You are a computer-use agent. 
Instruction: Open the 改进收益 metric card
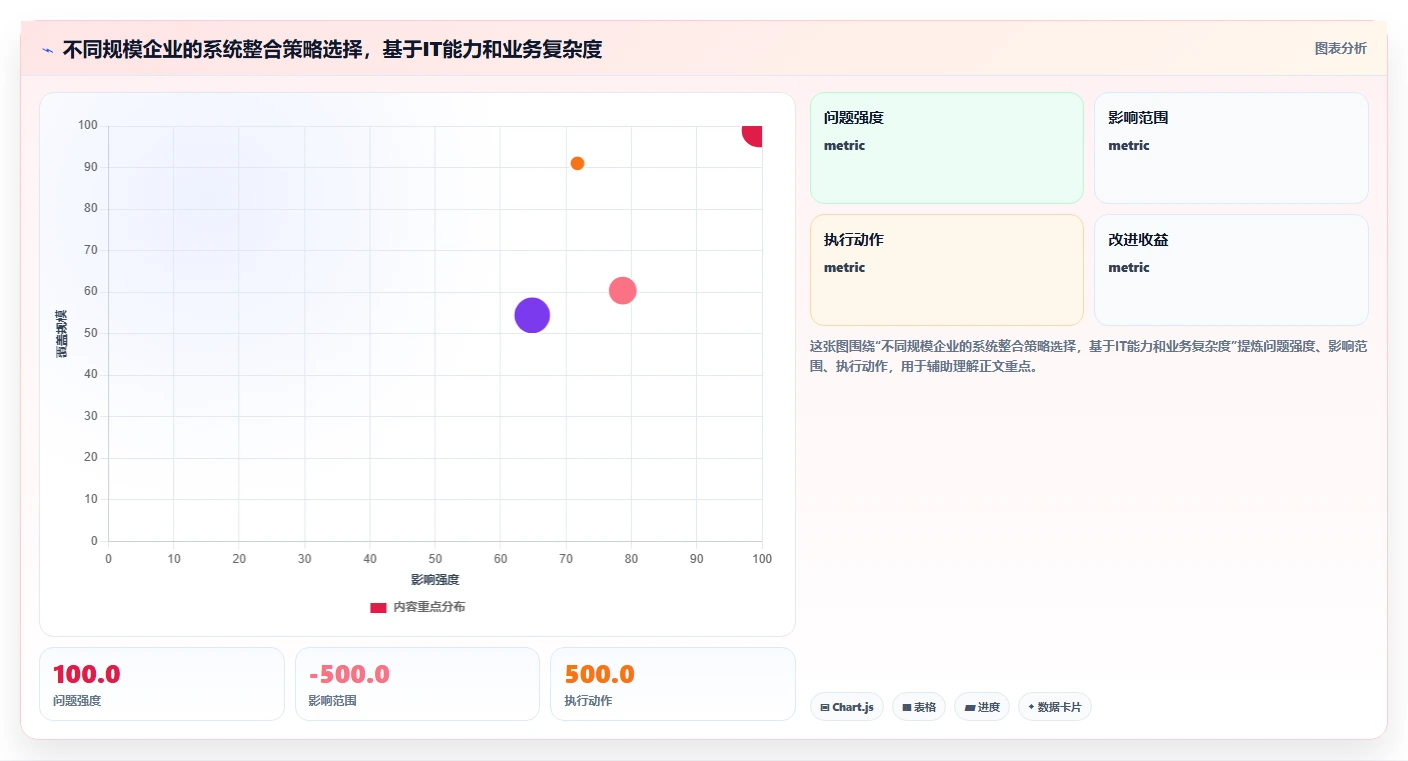(1231, 270)
